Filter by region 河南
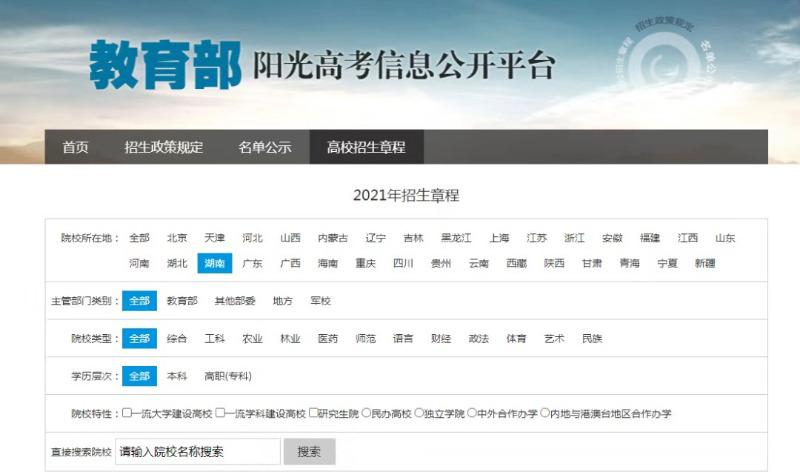 pos(139,263)
